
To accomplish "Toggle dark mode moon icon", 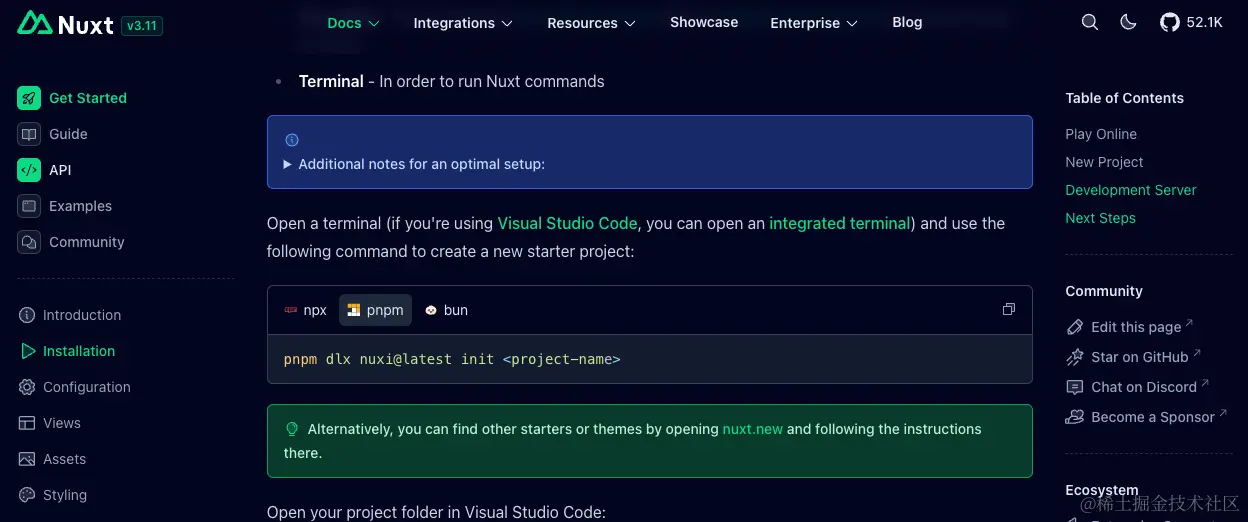I will pos(1128,22).
